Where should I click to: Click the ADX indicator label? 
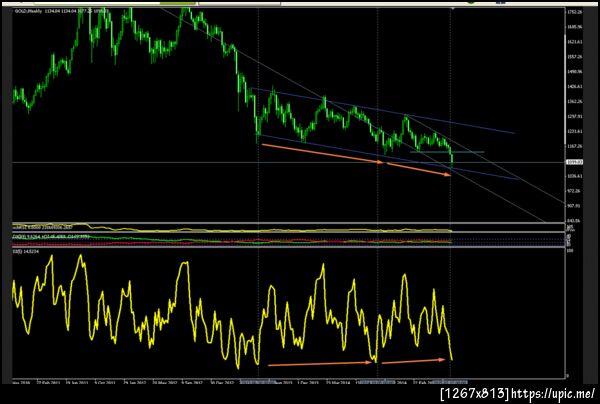51,237
